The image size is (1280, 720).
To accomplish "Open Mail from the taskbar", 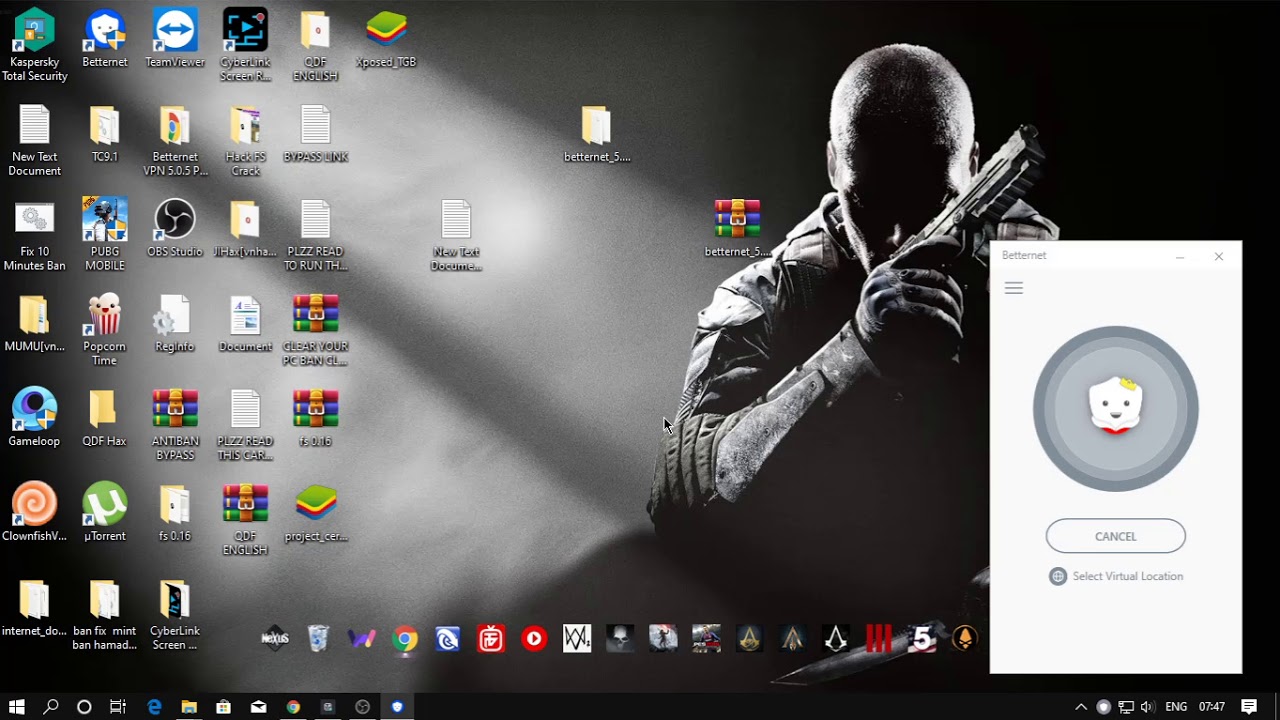I will (x=258, y=706).
